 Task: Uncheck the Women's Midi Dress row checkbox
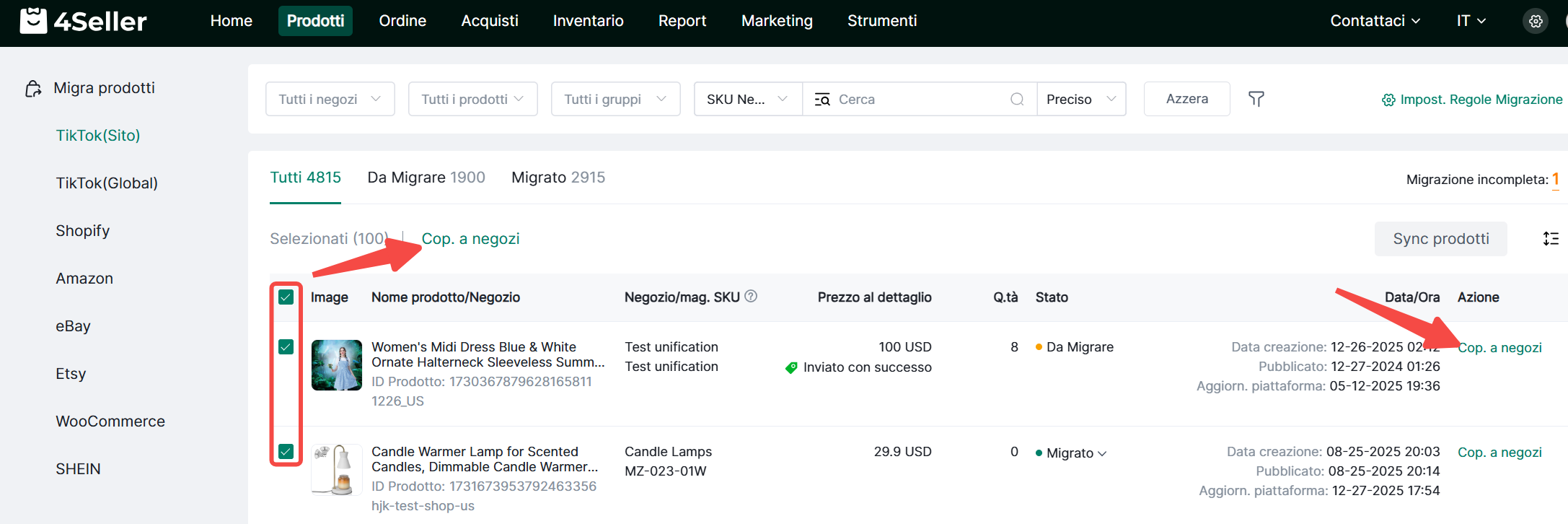tap(286, 347)
